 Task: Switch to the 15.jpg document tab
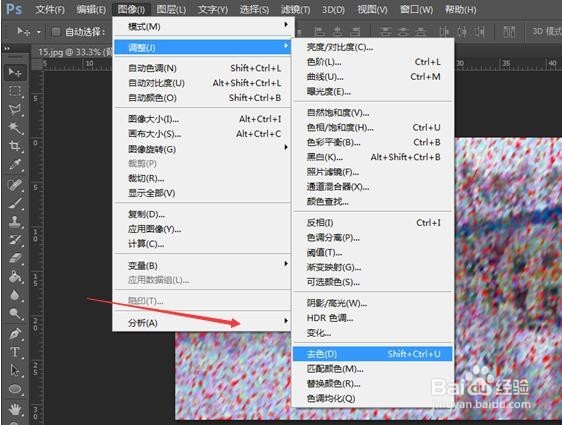point(73,52)
